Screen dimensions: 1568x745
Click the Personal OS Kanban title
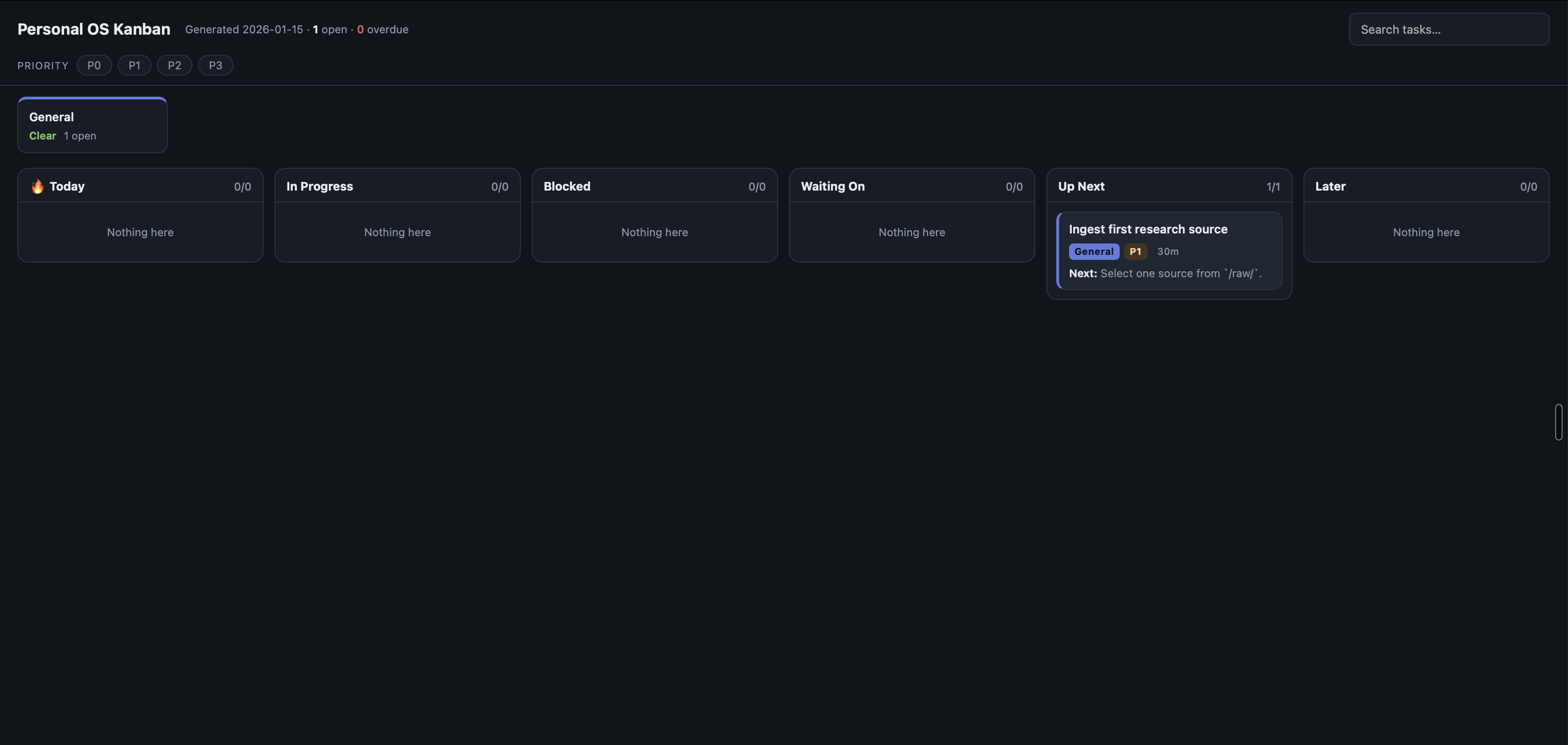[x=94, y=29]
